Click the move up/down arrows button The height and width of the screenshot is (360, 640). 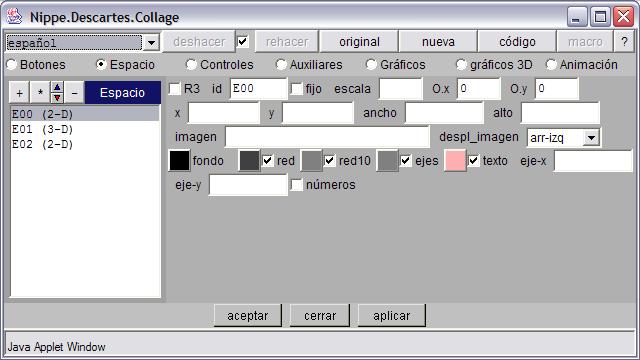(x=57, y=93)
